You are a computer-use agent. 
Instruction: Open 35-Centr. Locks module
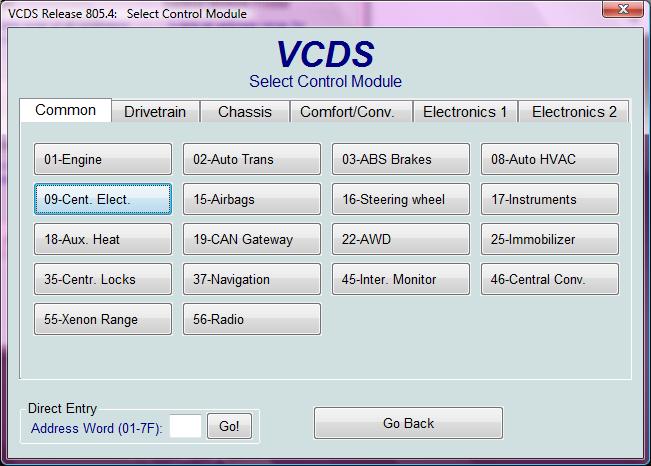(103, 279)
